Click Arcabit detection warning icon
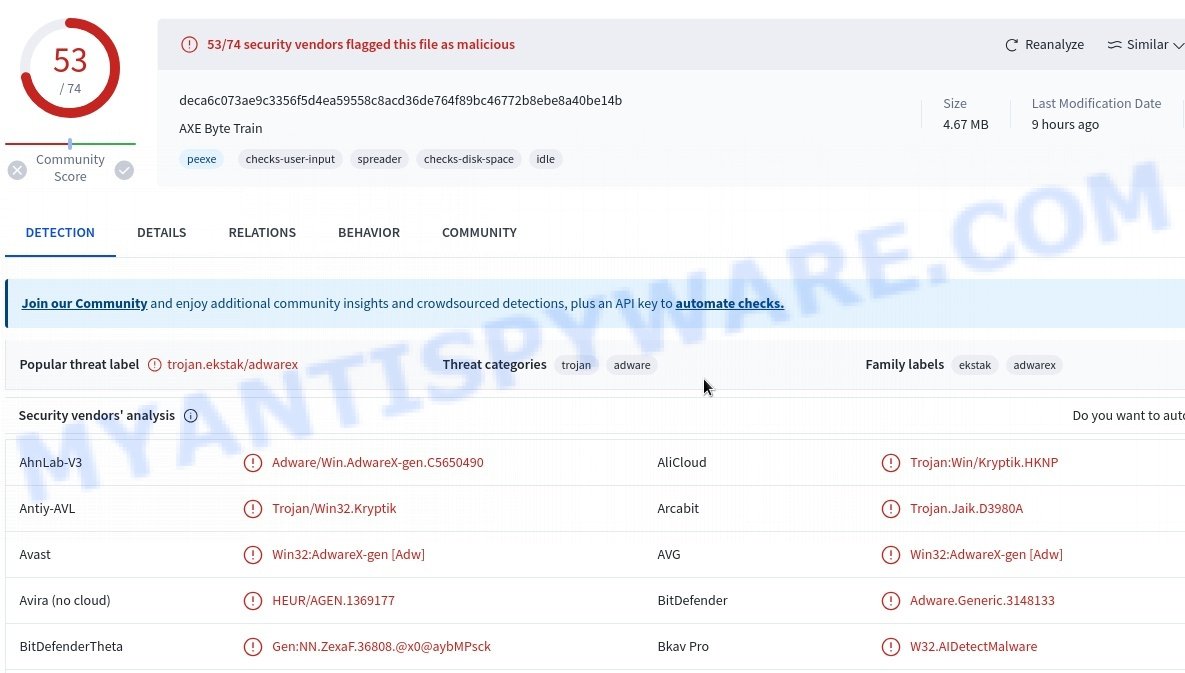1185x673 pixels. pyautogui.click(x=891, y=508)
